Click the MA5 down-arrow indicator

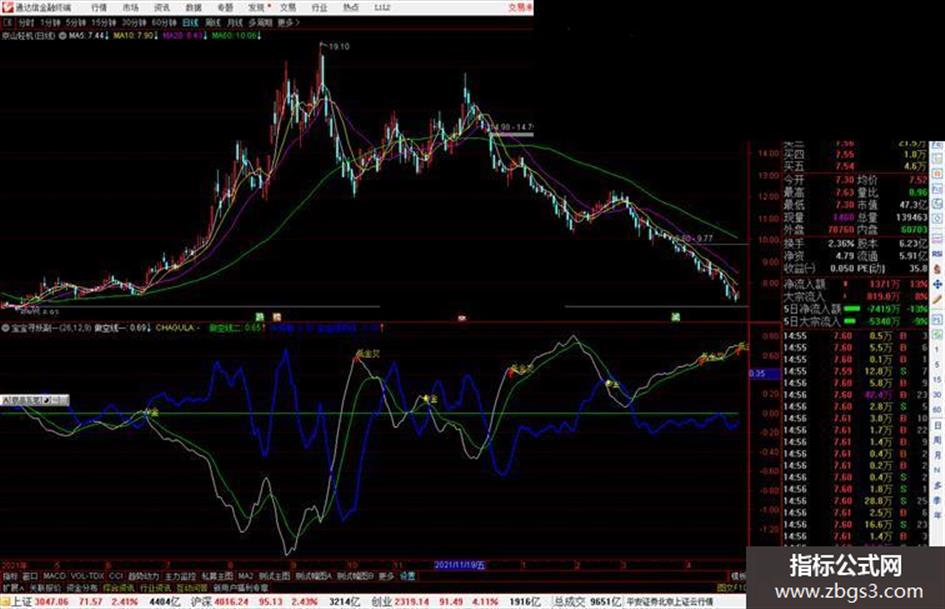(107, 36)
